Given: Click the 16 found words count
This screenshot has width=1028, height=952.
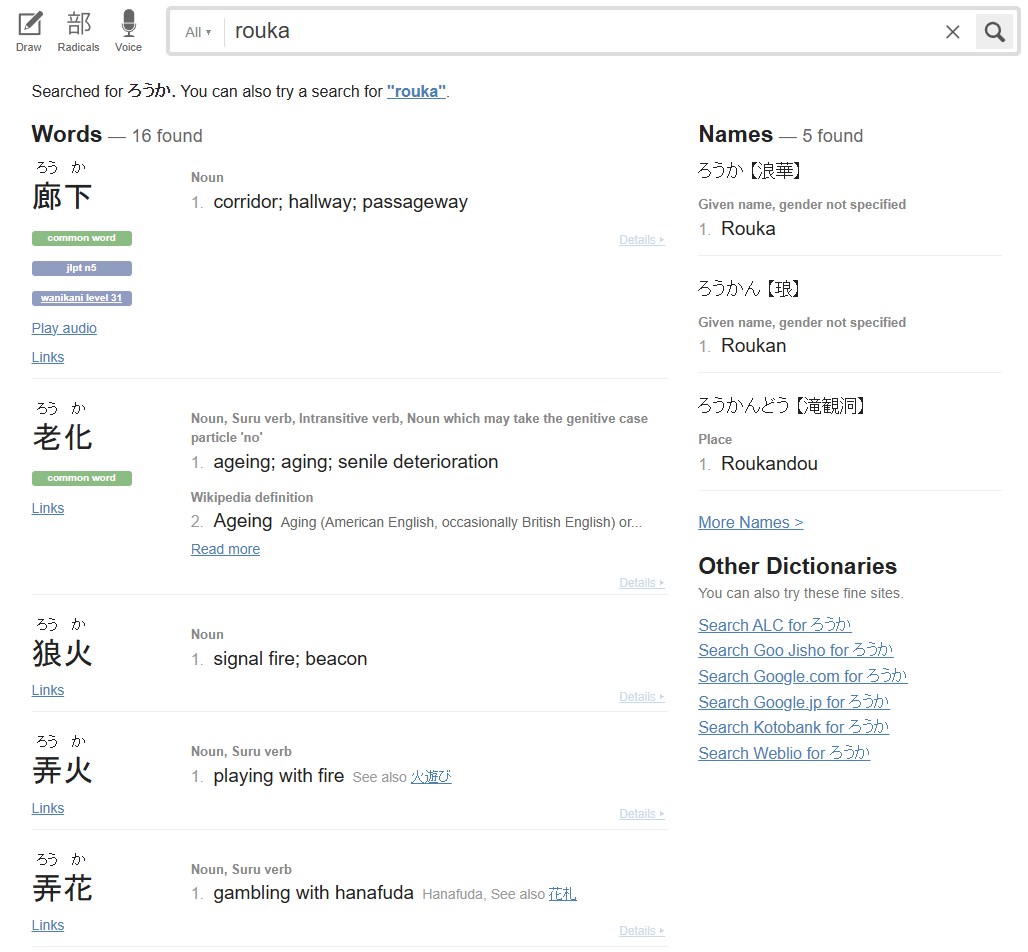Looking at the screenshot, I should click(167, 136).
